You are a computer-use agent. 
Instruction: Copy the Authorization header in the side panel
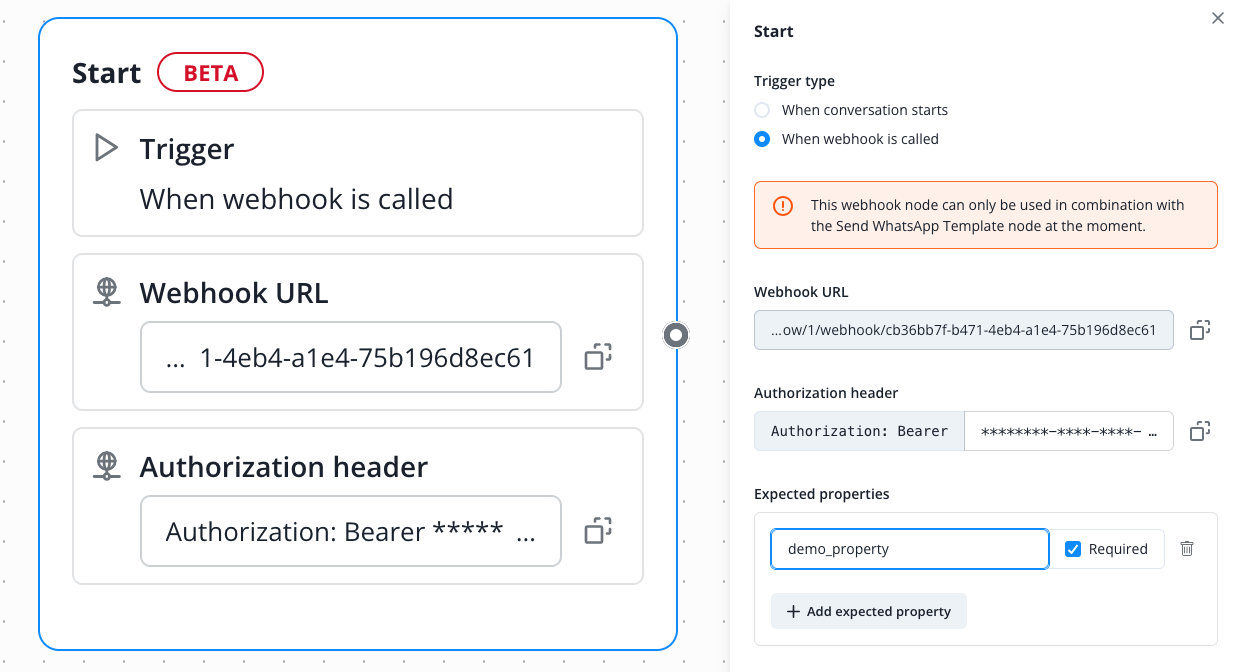point(1200,431)
